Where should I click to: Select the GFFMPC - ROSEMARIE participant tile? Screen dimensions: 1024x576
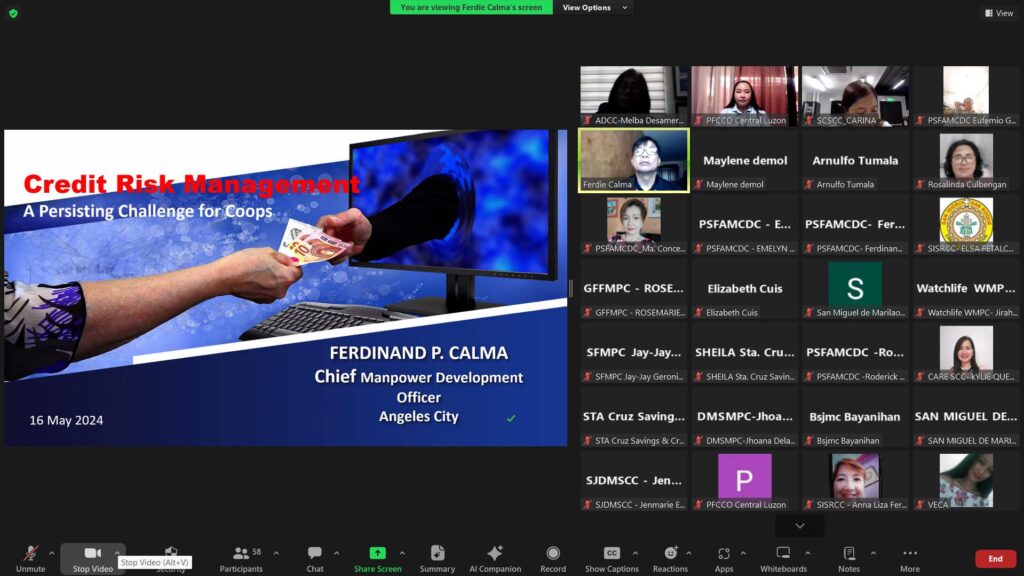point(633,289)
